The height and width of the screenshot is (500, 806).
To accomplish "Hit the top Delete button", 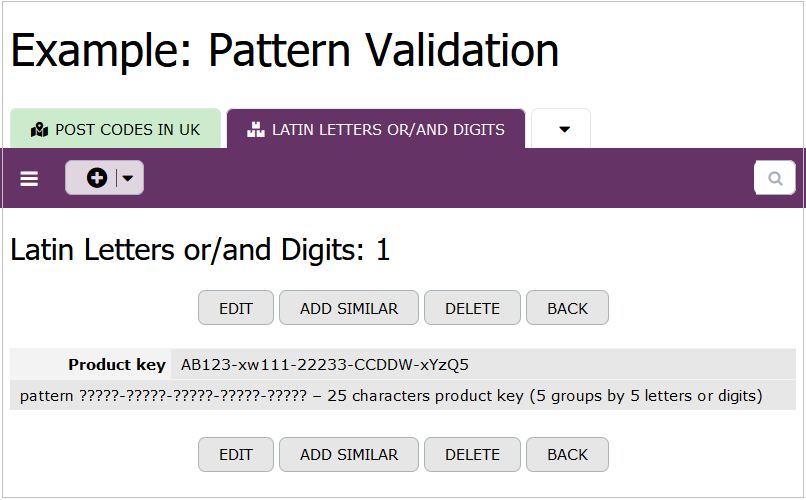I will pyautogui.click(x=472, y=308).
